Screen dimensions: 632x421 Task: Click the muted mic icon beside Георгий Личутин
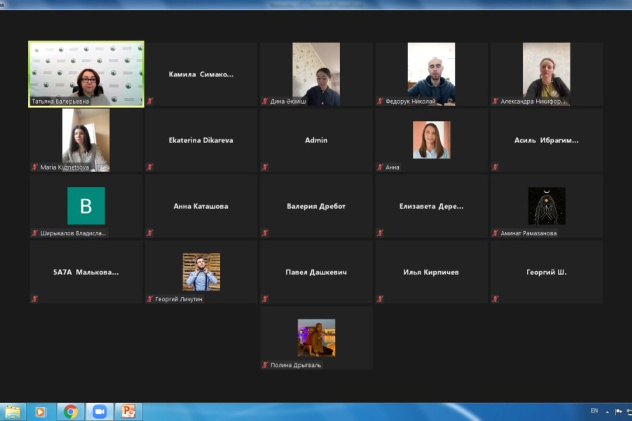point(150,299)
